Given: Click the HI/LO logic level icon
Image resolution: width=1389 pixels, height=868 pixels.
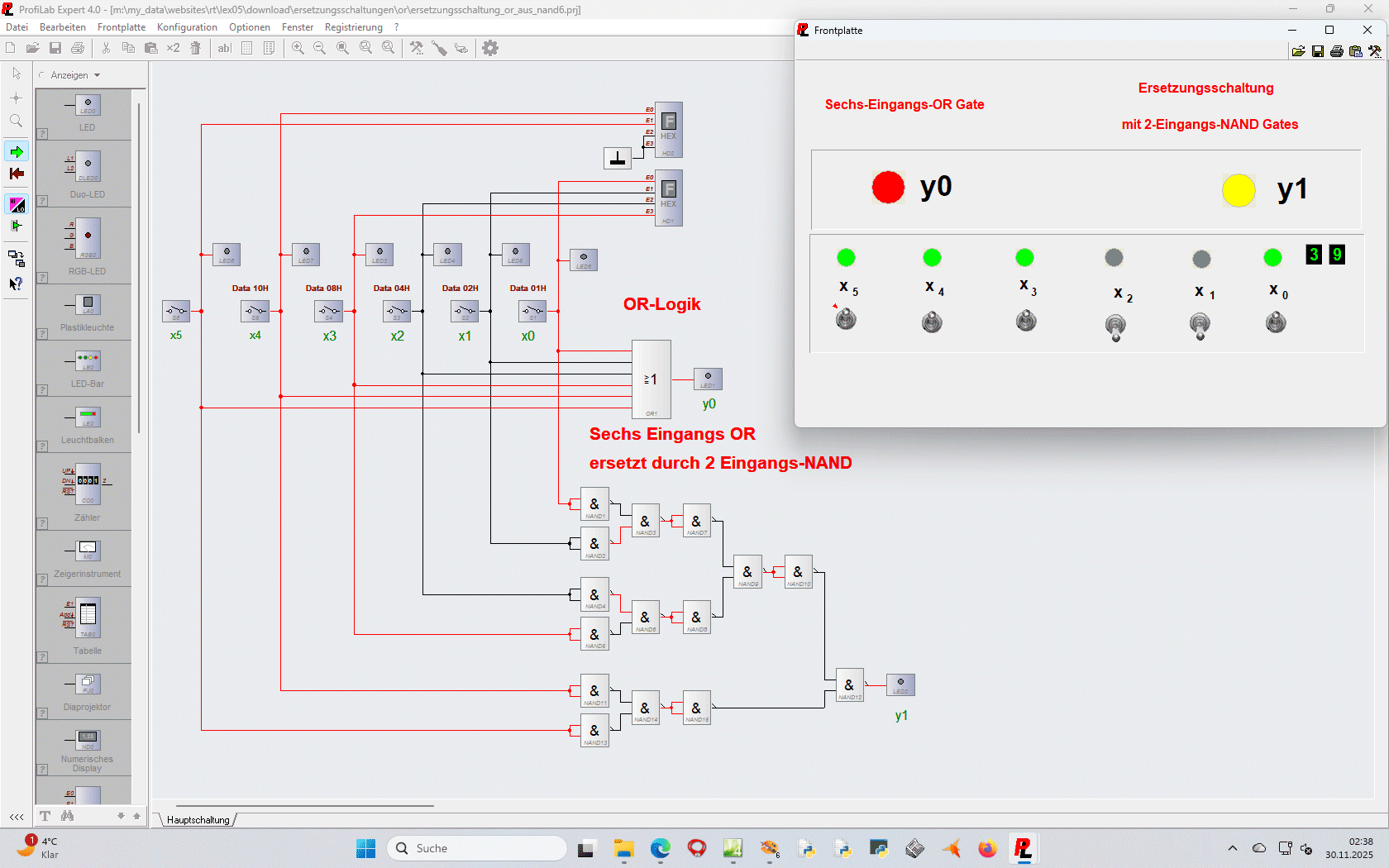Looking at the screenshot, I should pyautogui.click(x=17, y=204).
